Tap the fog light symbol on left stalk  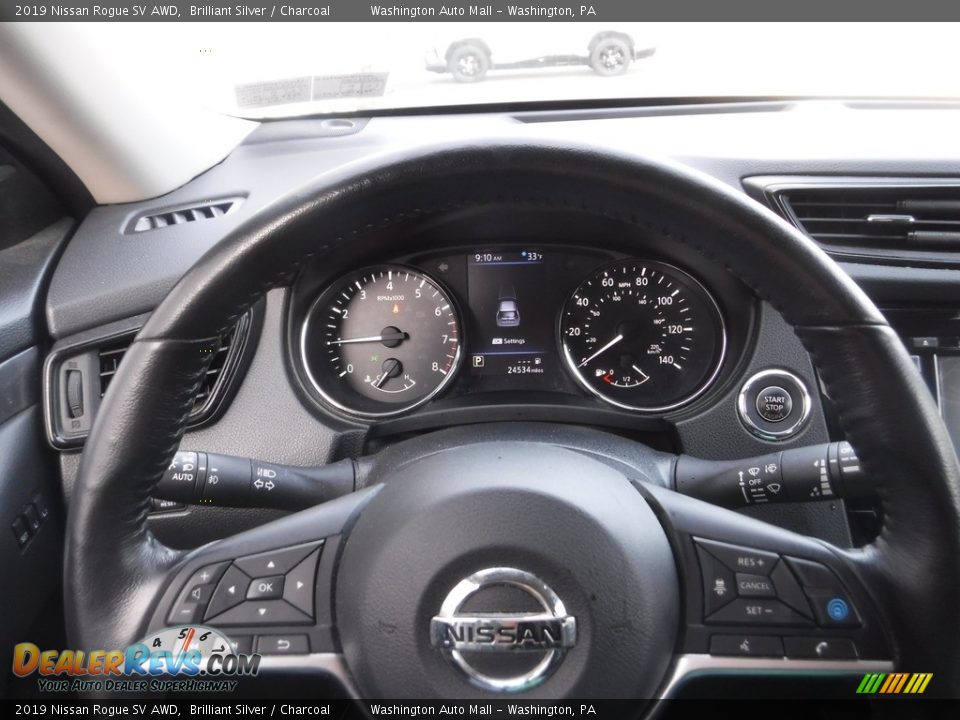[214, 480]
